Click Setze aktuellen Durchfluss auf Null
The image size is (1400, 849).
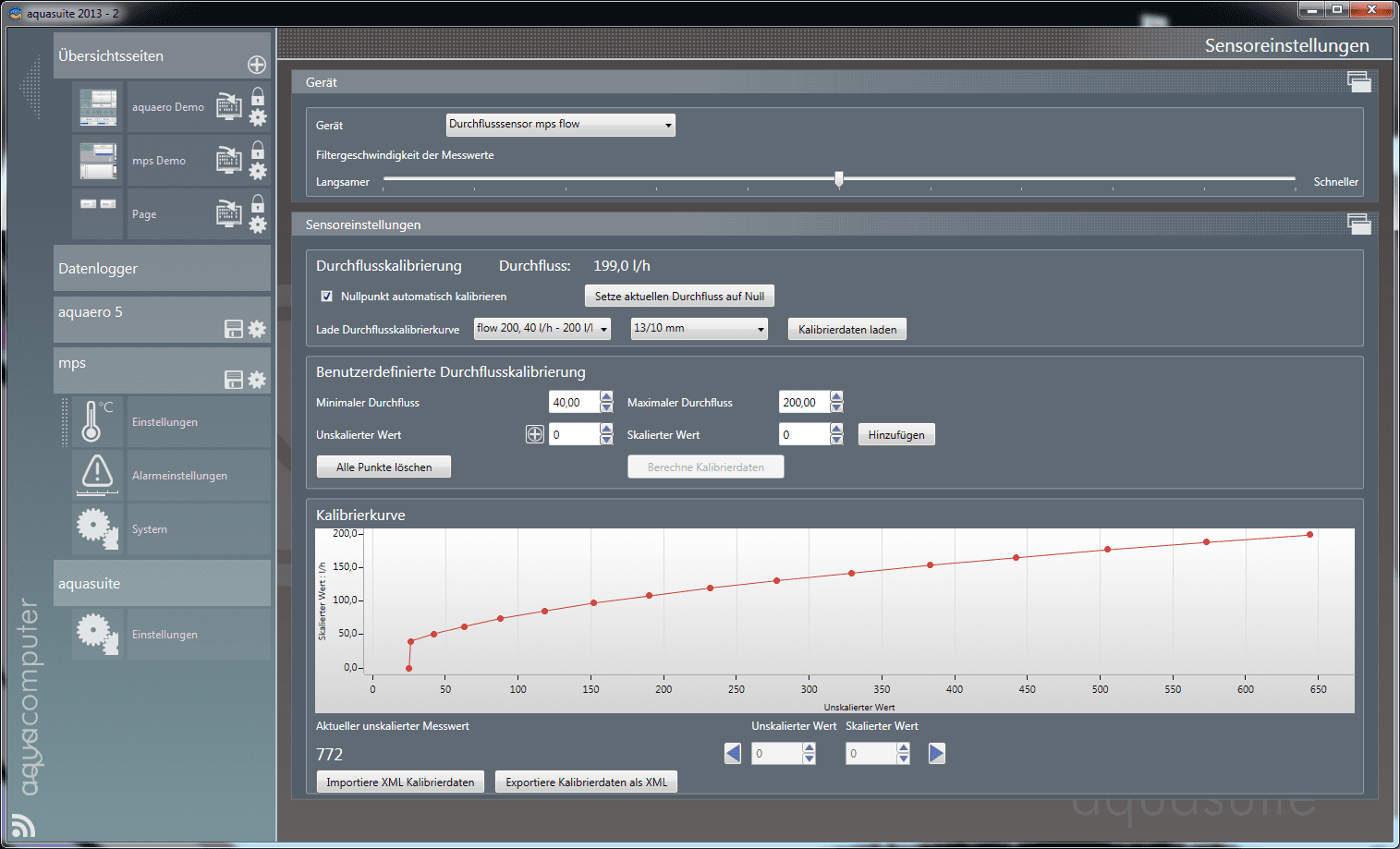(x=679, y=297)
